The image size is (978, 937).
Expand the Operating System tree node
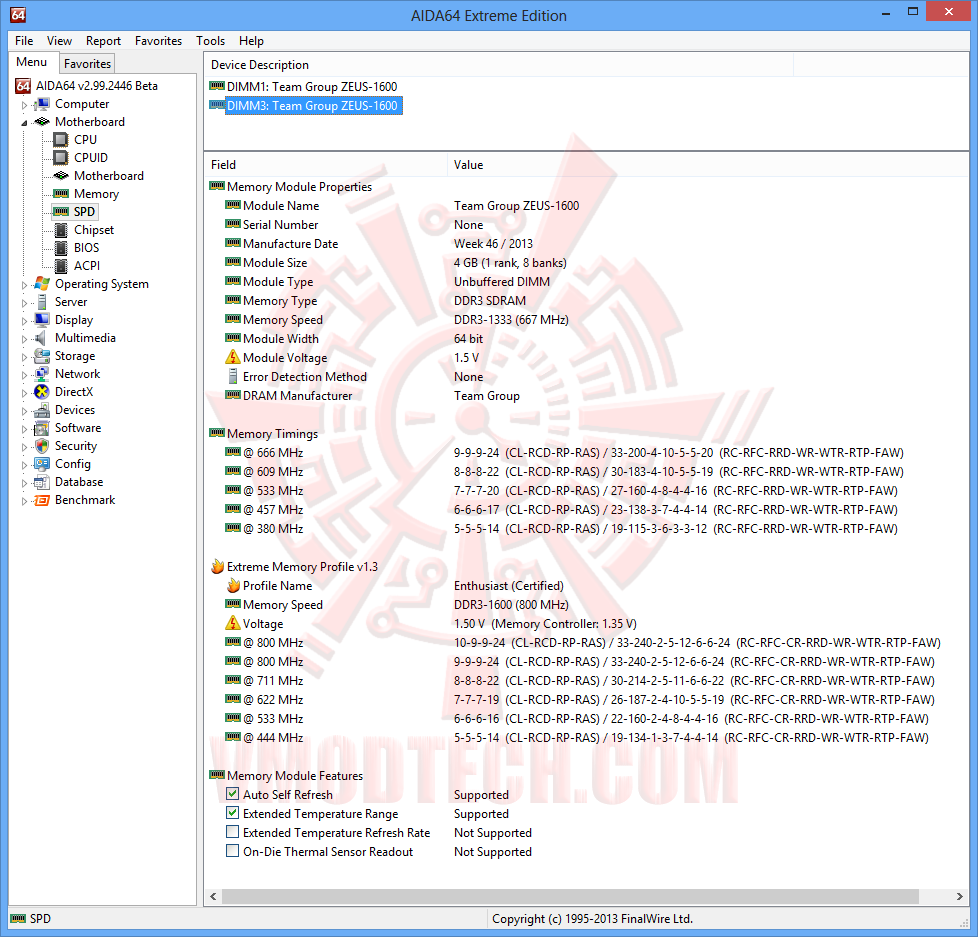tap(24, 285)
